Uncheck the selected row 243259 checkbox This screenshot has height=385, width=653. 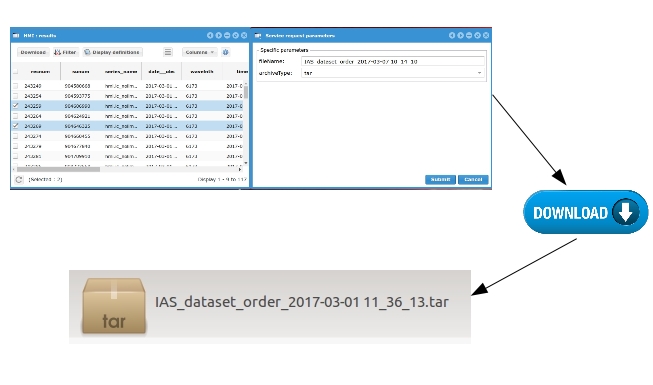[x=15, y=106]
